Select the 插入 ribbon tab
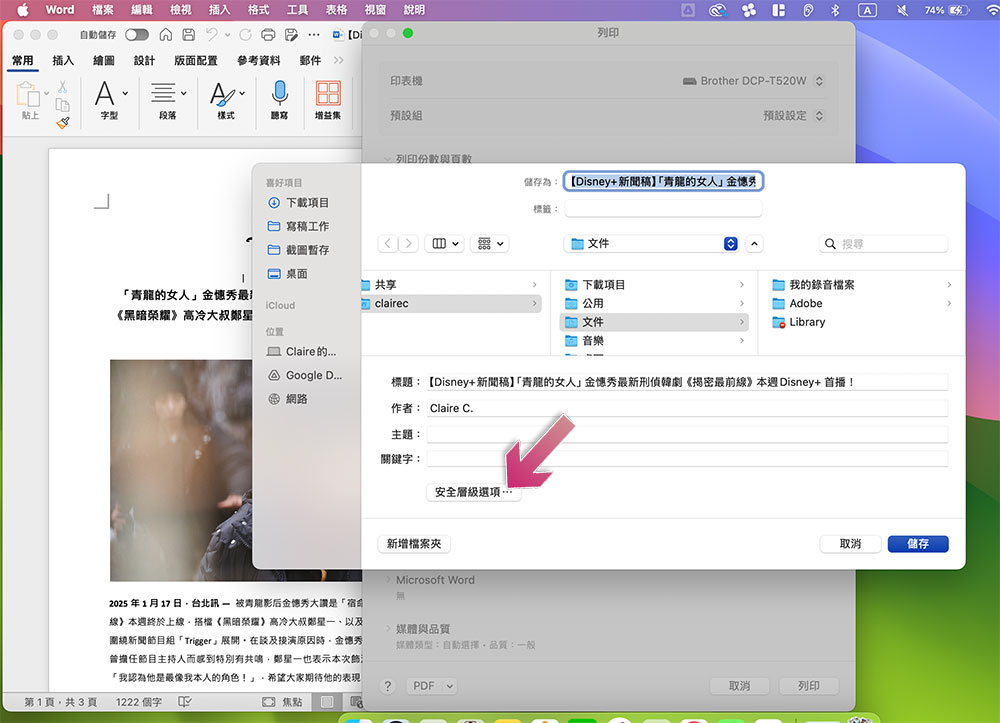1000x723 pixels. (63, 61)
